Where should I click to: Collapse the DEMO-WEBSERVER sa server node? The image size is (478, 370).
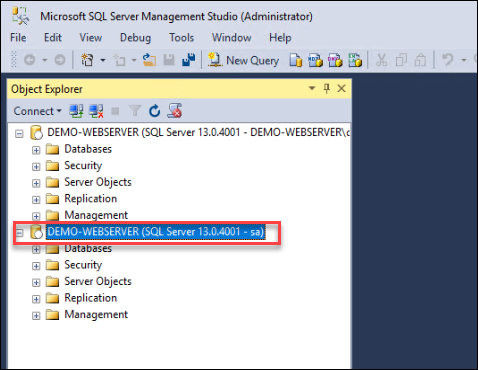19,233
